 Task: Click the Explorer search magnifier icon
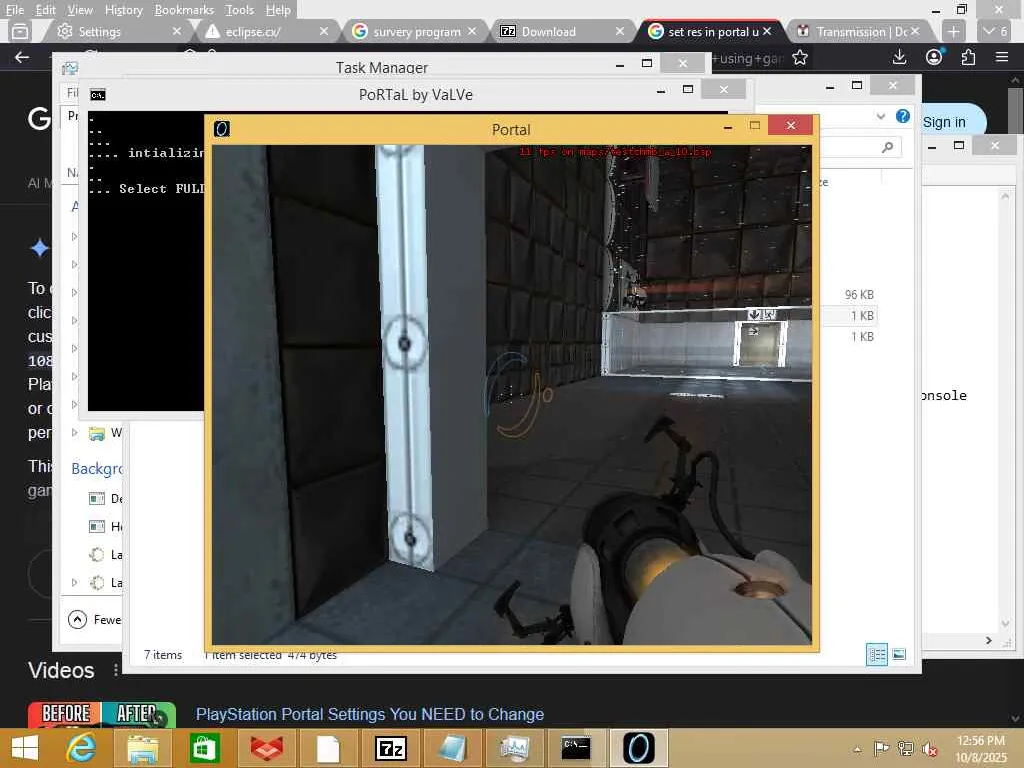point(888,147)
